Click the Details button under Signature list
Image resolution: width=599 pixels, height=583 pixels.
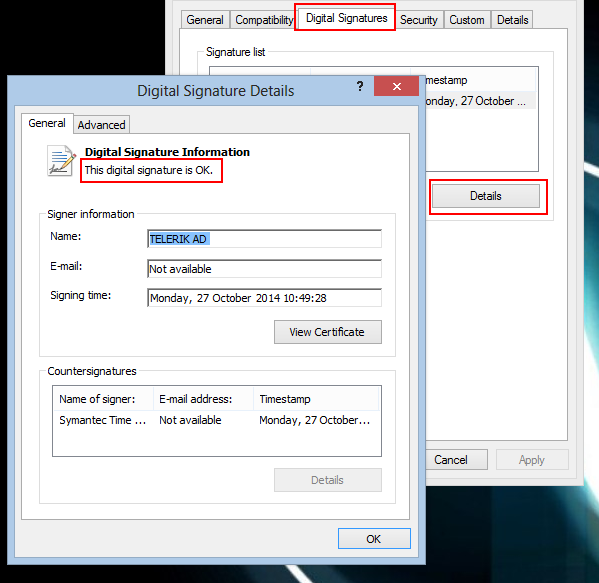pos(486,196)
